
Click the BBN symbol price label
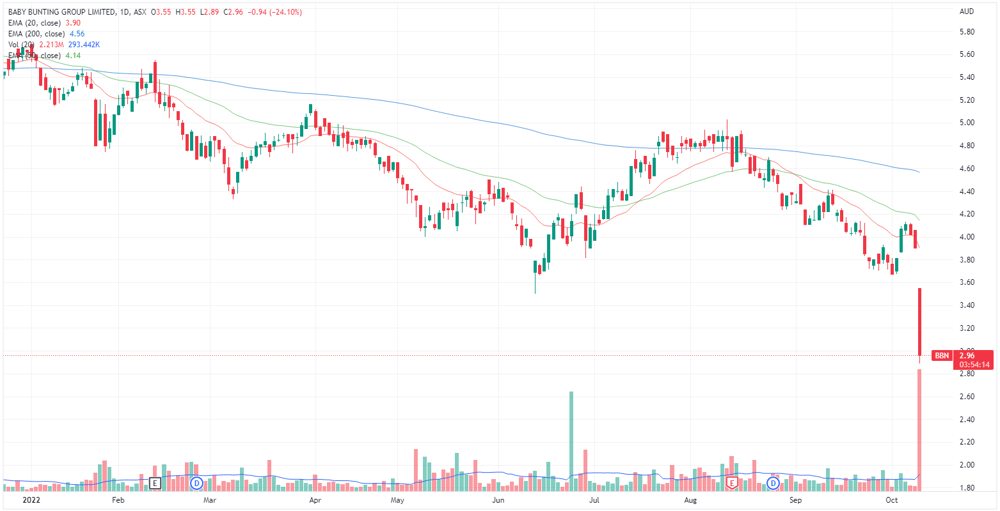click(x=941, y=355)
